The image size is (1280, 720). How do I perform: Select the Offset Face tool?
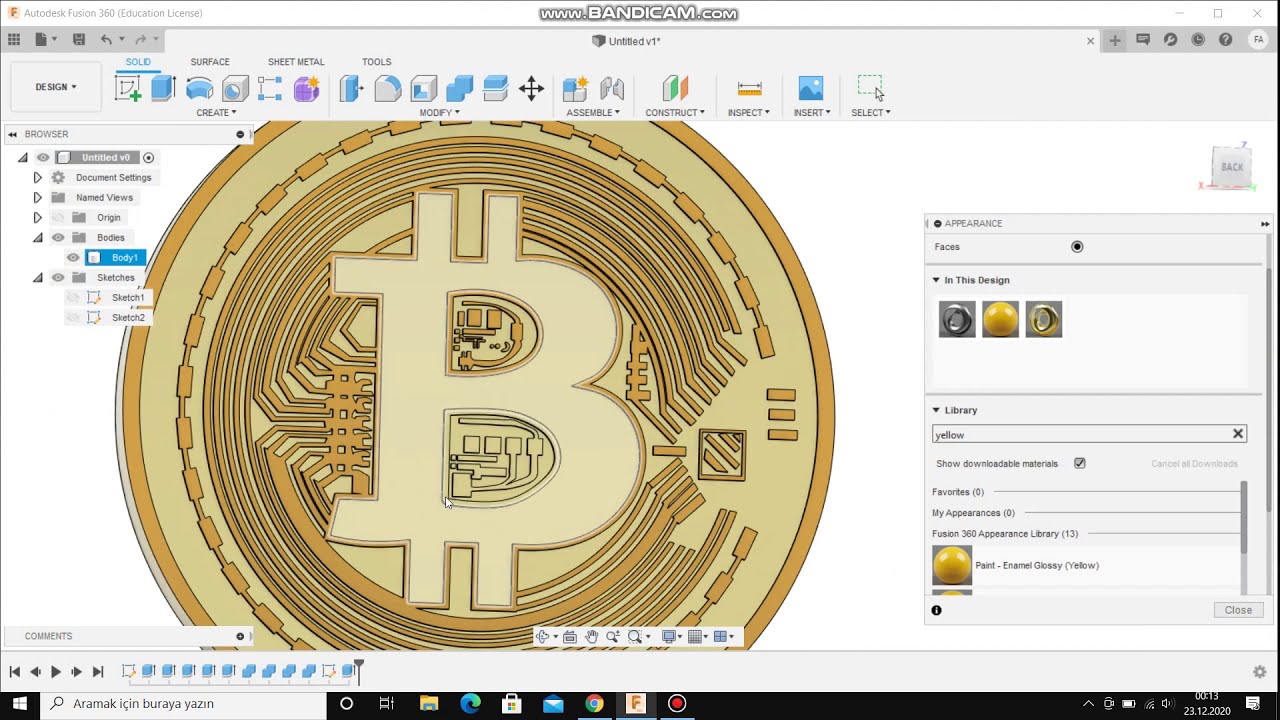click(x=495, y=88)
